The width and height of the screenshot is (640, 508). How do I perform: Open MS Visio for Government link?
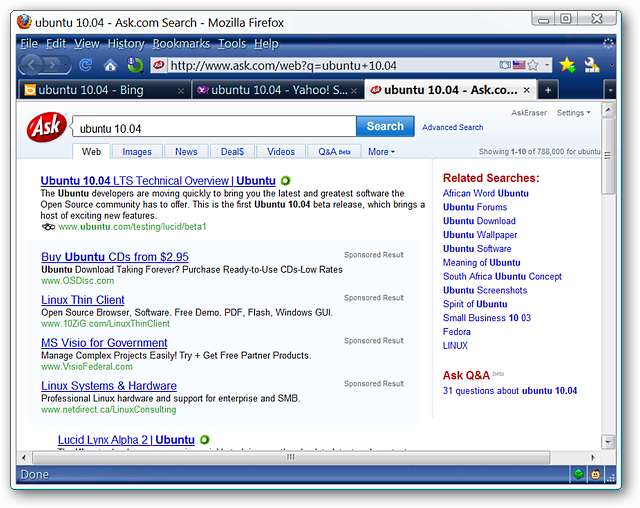[104, 343]
